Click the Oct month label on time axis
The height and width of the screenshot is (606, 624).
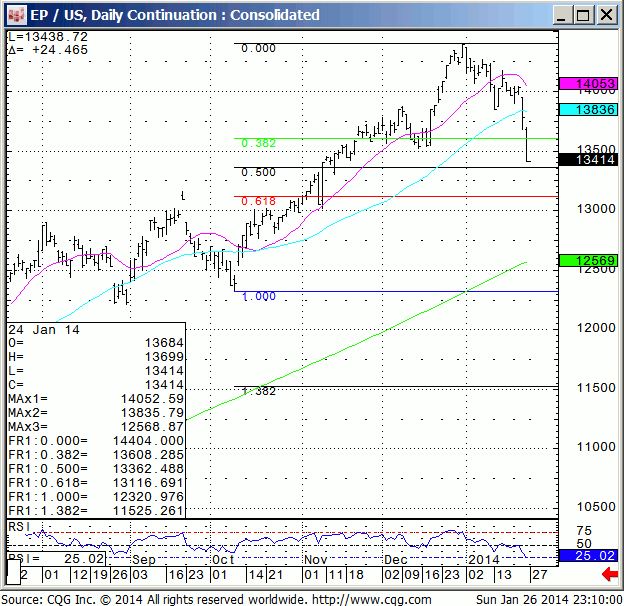pos(223,560)
